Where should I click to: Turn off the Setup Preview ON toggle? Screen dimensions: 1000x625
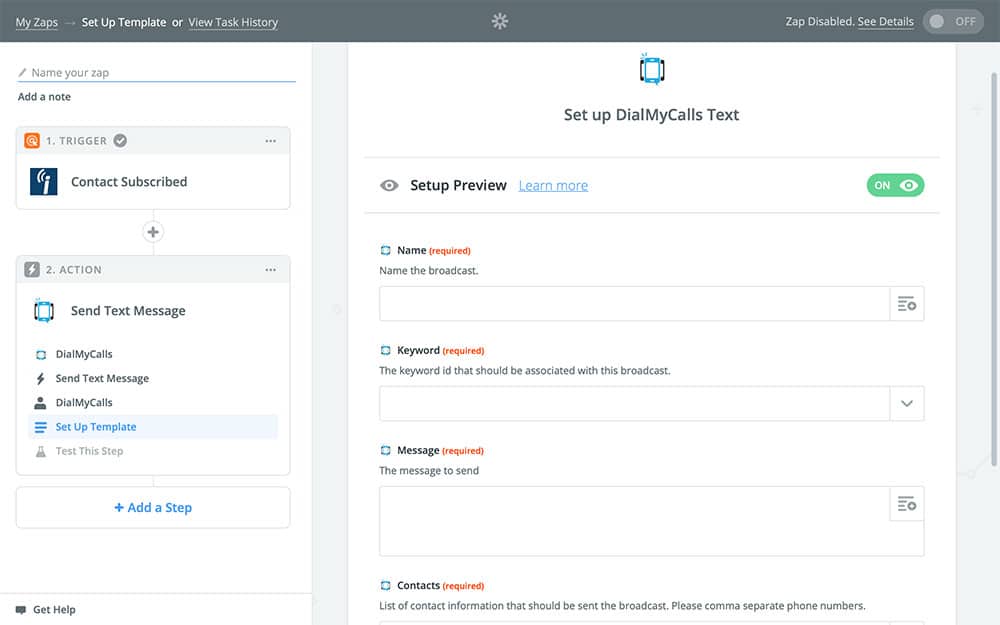pos(895,185)
